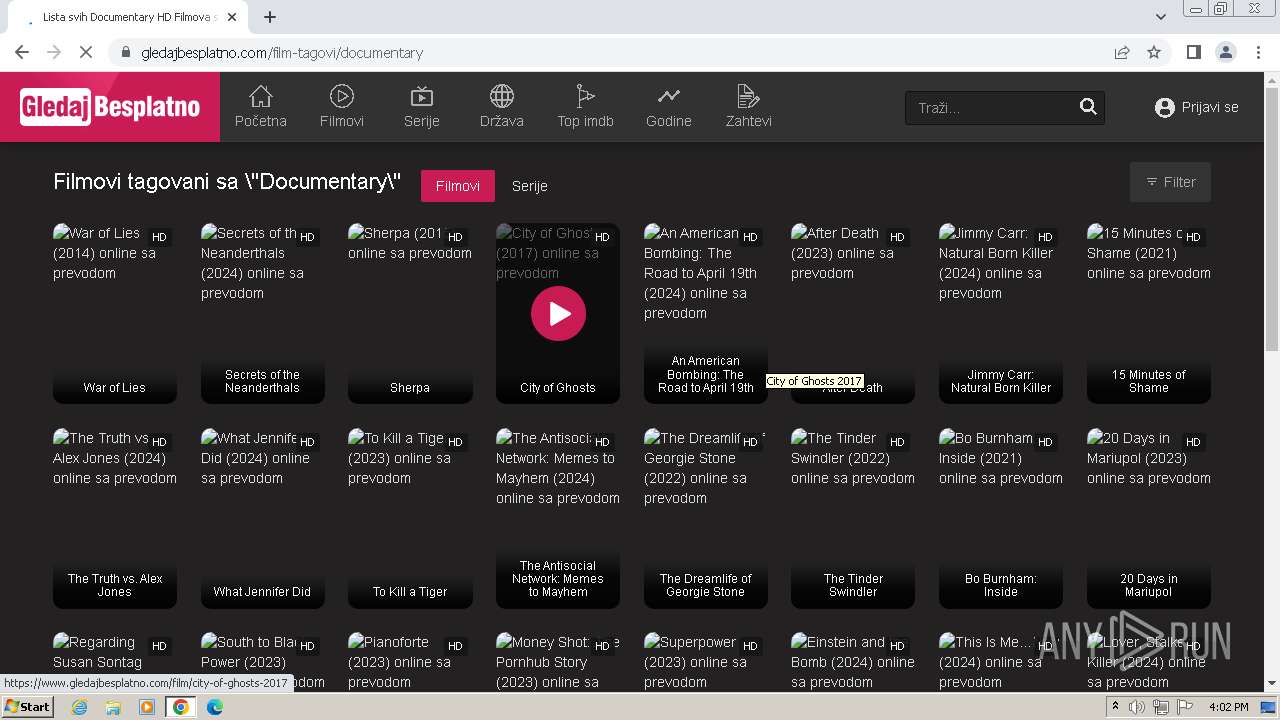Open The Truth vs. Alex Jones card
Viewport: 1280px width, 720px height.
tap(115, 518)
